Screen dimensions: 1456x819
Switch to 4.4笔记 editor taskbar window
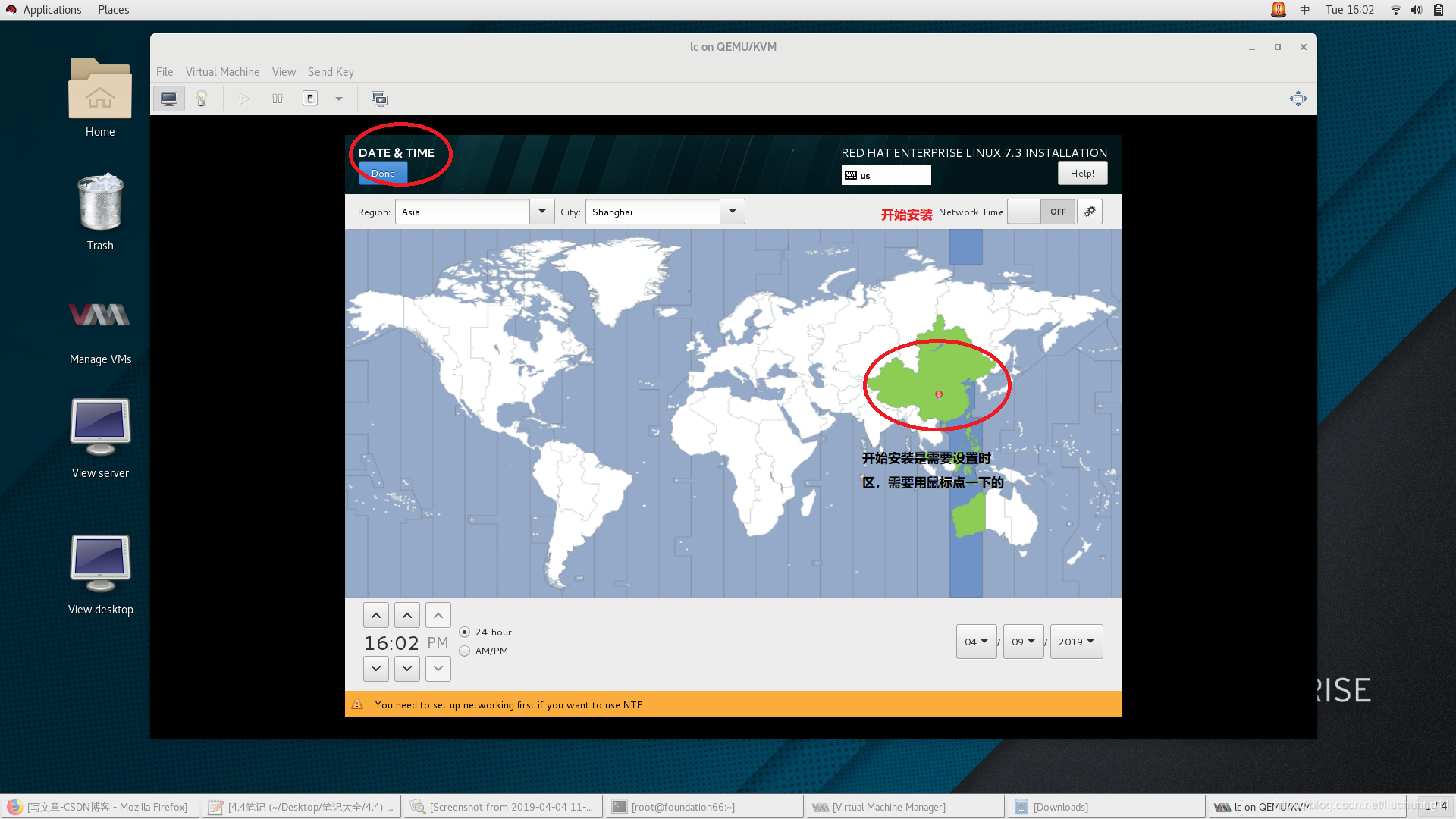tap(302, 807)
